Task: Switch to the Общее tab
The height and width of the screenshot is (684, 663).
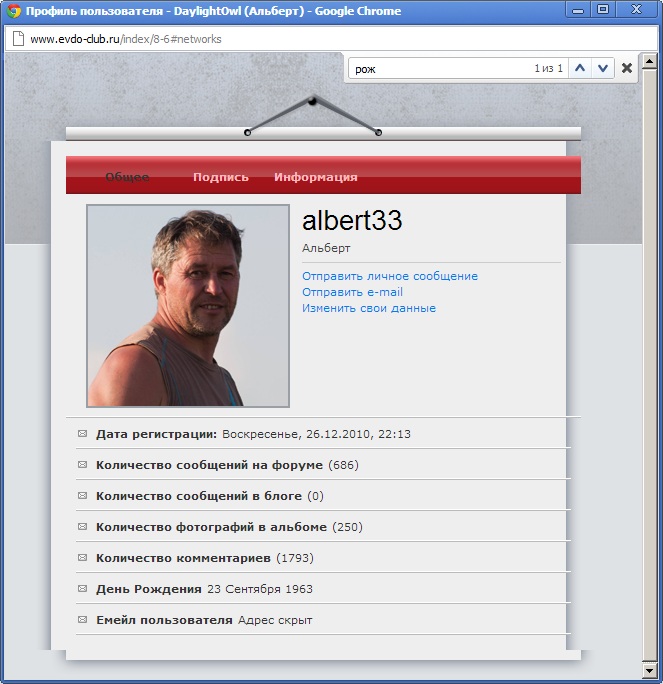Action: point(127,177)
